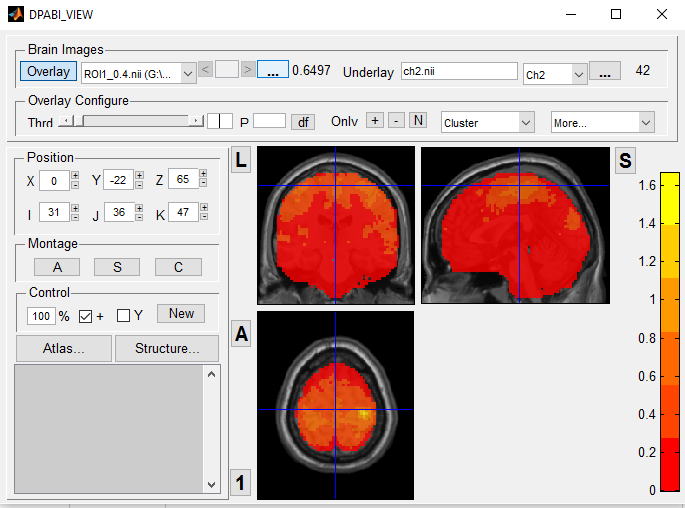Click the left arrow of Thrd slider
The image size is (685, 508).
66,121
